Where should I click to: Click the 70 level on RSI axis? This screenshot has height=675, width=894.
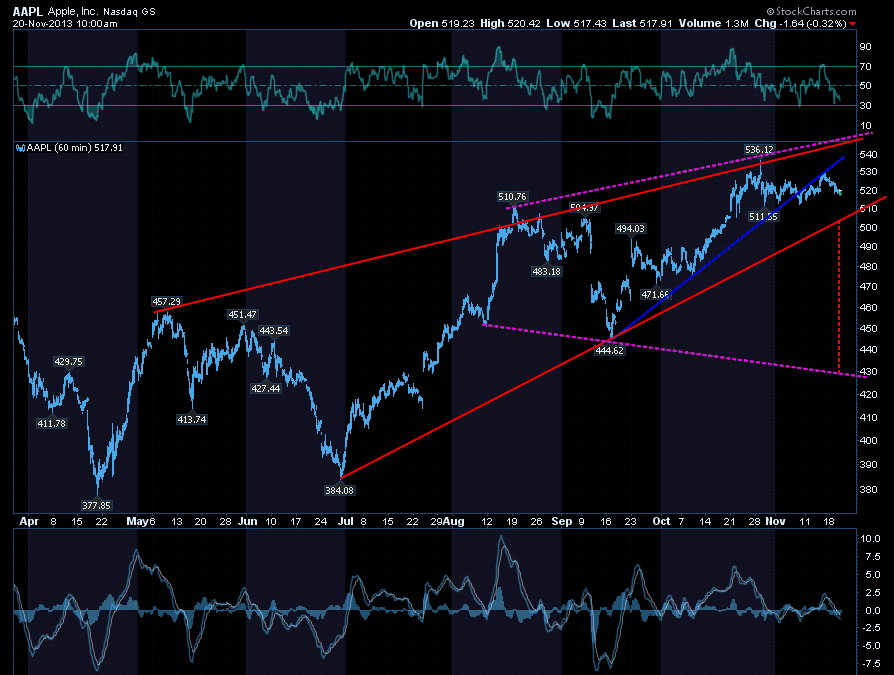coord(865,67)
